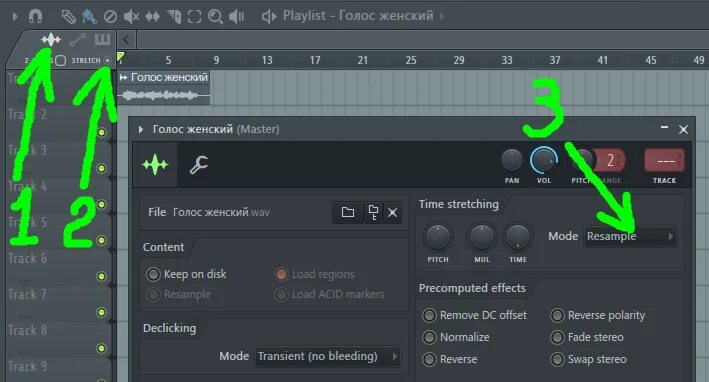This screenshot has width=709, height=382.
Task: Open Time stretching Mode Resample dropdown
Action: coord(630,236)
